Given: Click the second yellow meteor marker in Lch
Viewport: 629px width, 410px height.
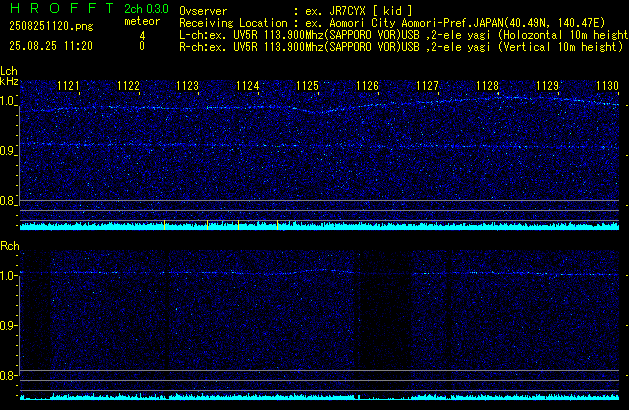Looking at the screenshot, I should tap(207, 225).
